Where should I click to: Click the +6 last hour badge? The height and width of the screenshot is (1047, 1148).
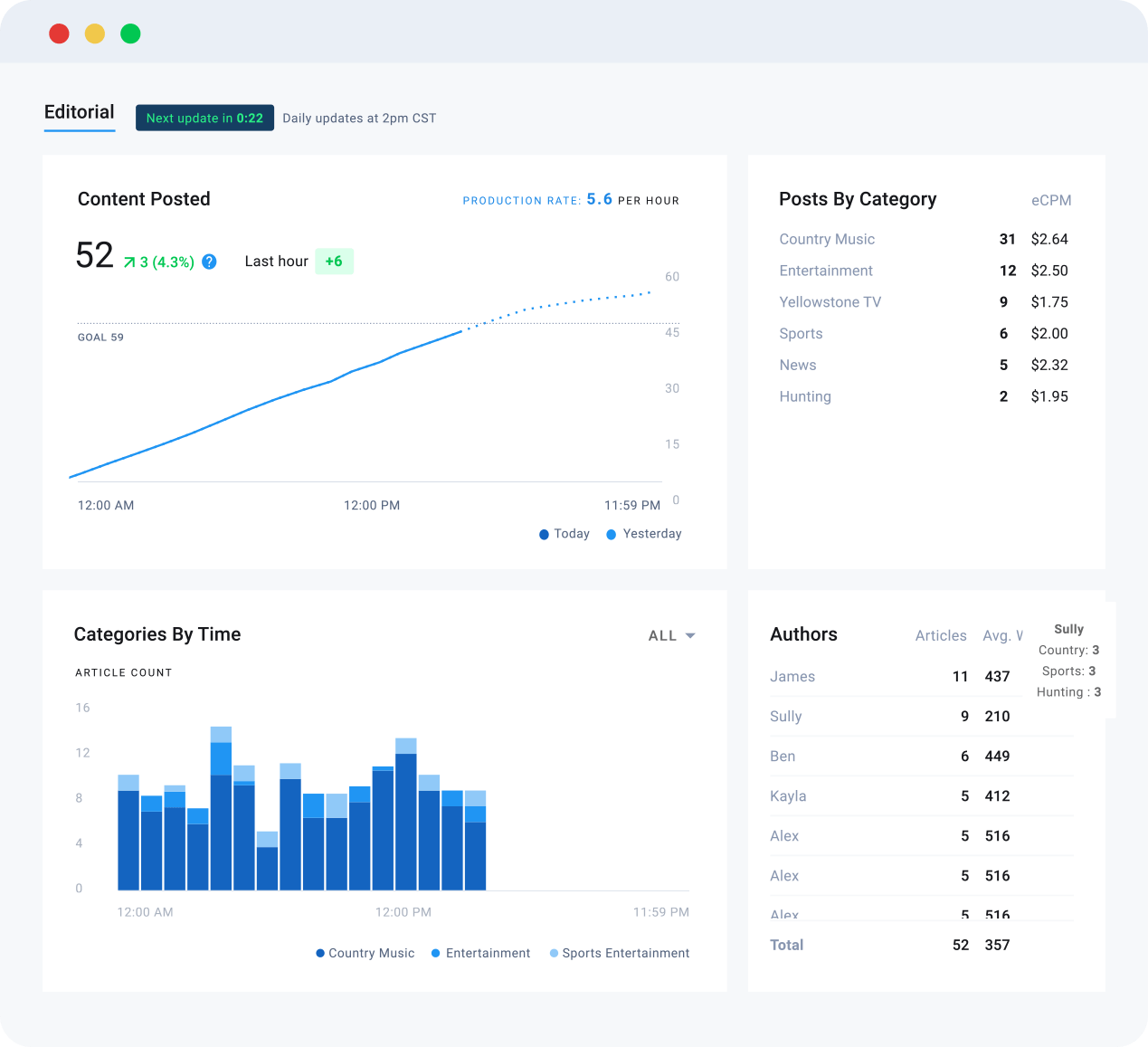tap(334, 262)
